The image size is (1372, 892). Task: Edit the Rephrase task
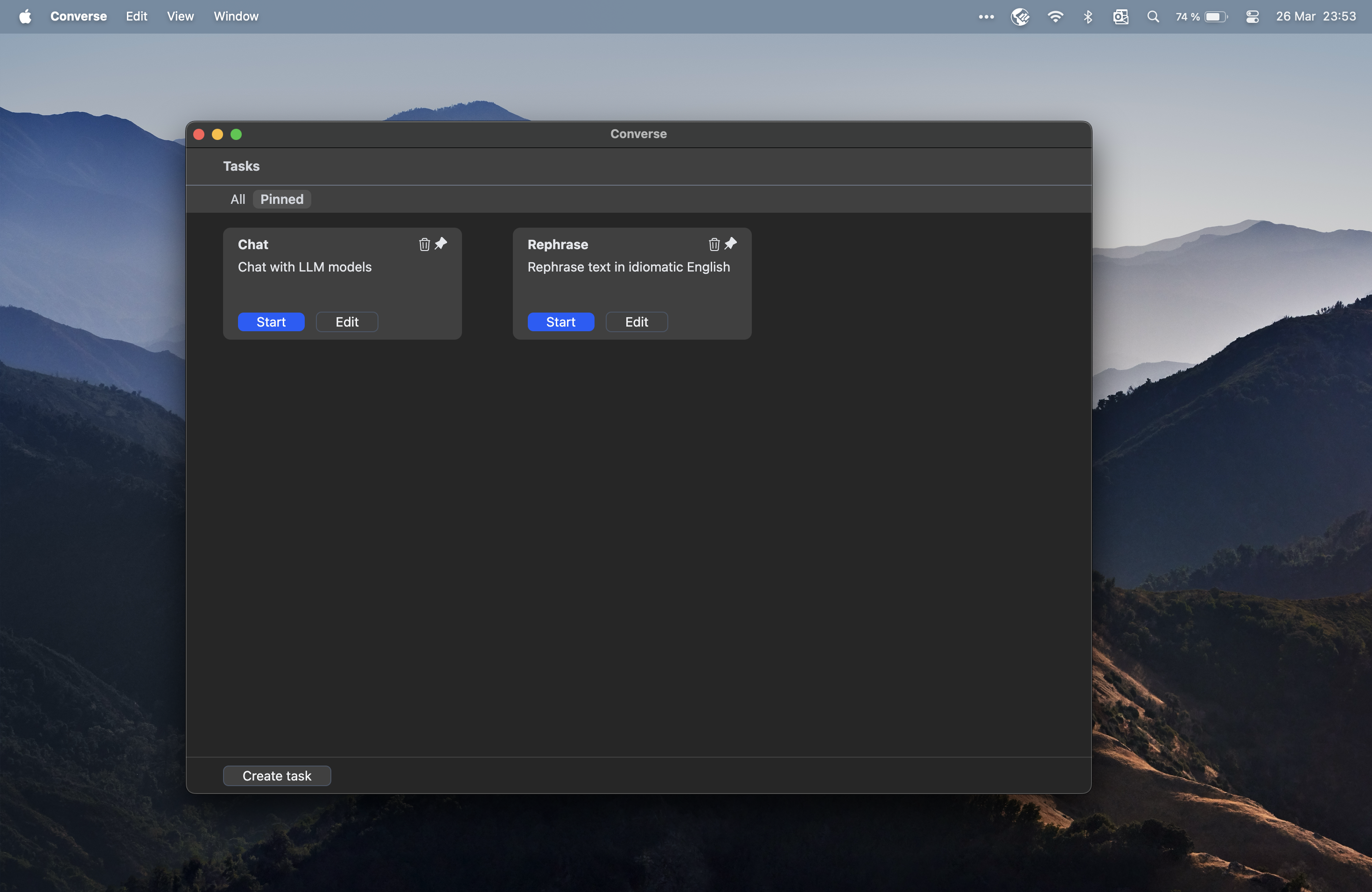pos(637,321)
